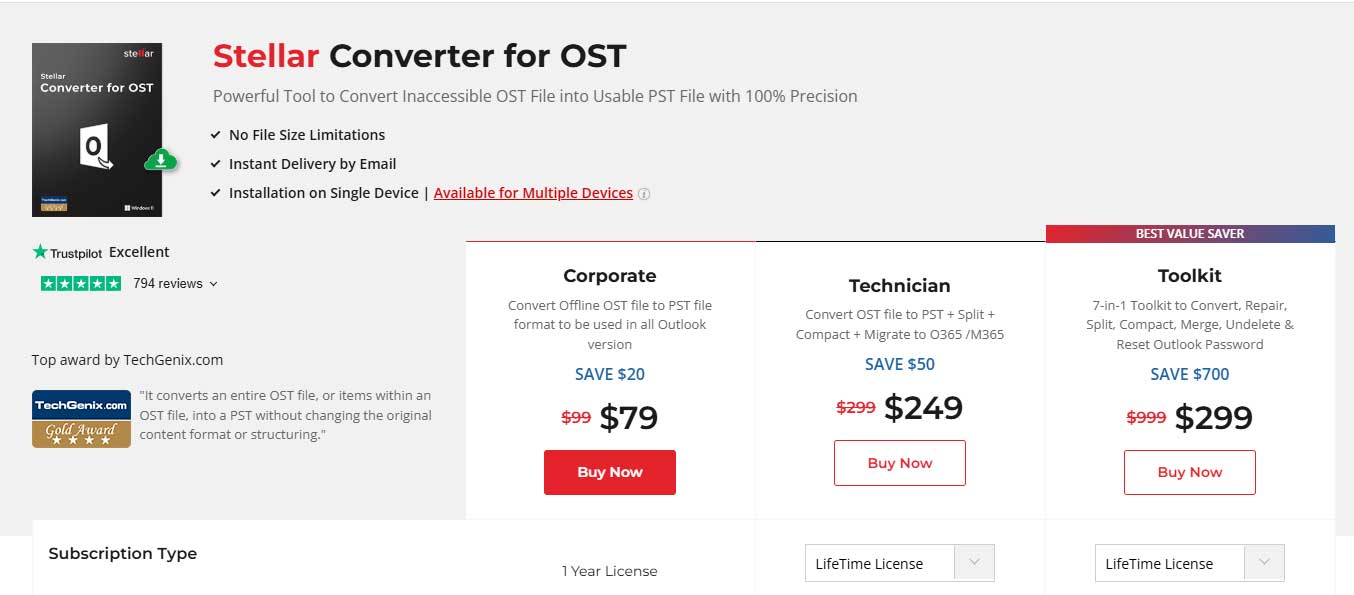Select the Corporate plan header

[609, 275]
